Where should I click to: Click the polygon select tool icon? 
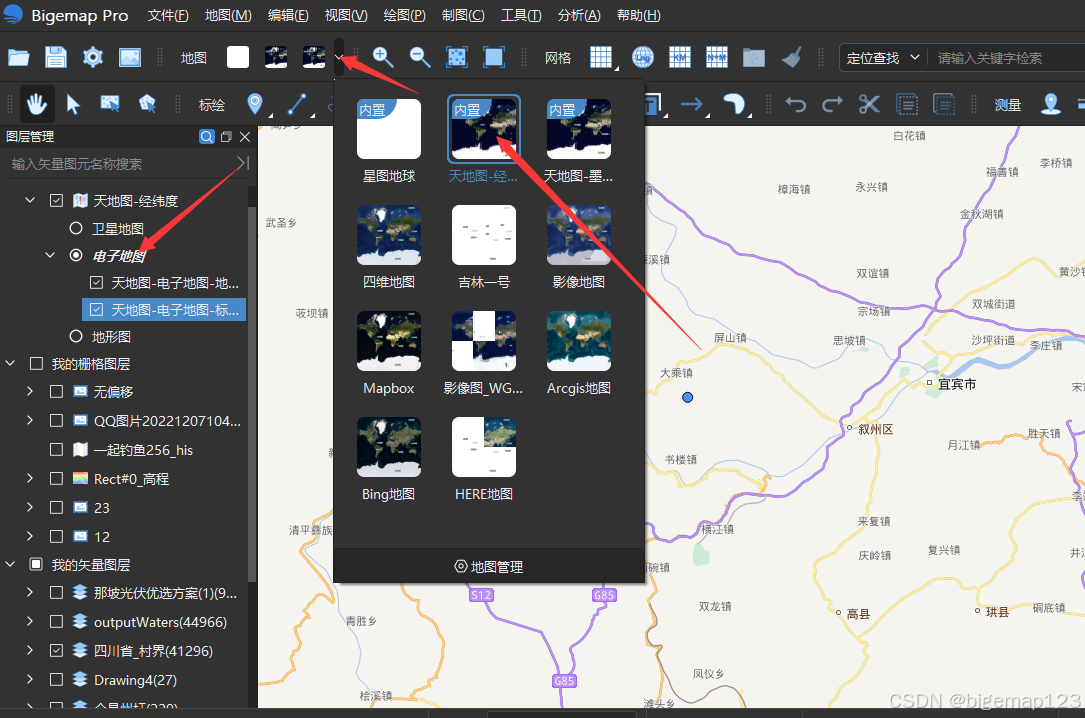[147, 104]
